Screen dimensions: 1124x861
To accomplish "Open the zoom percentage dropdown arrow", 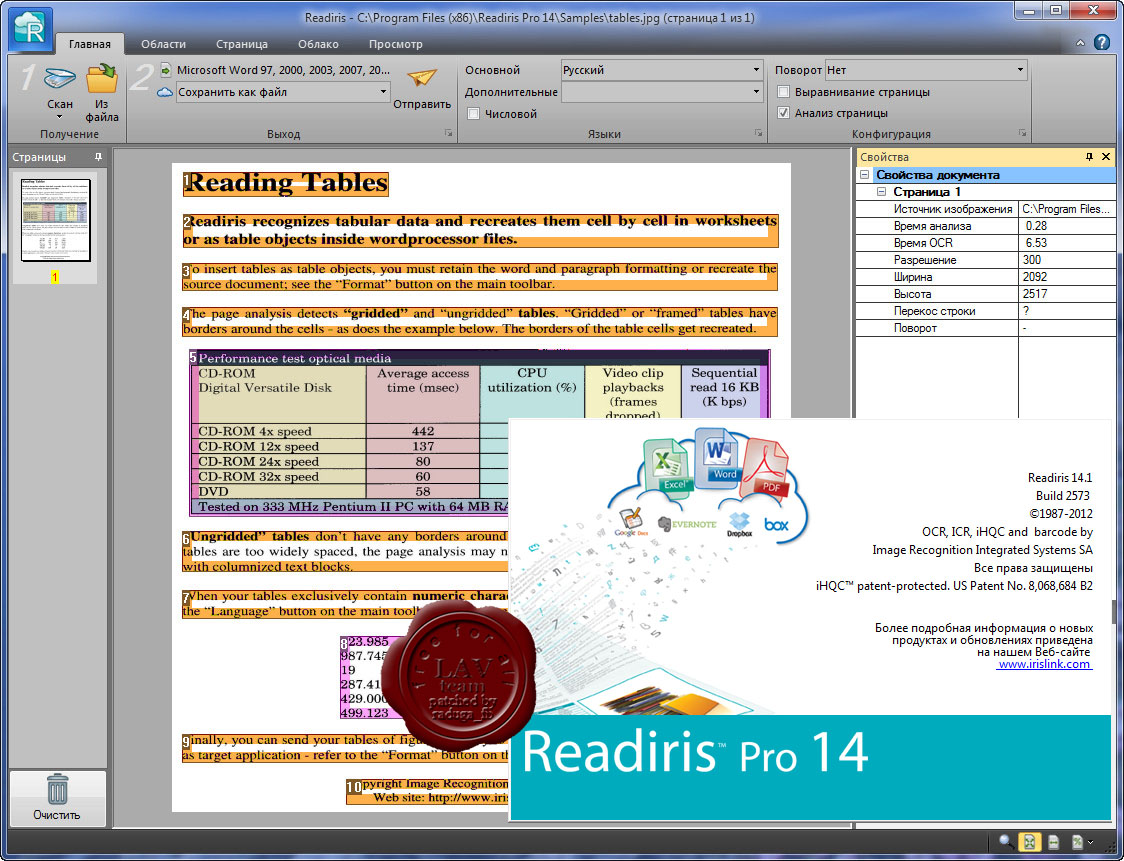I will (x=1090, y=842).
